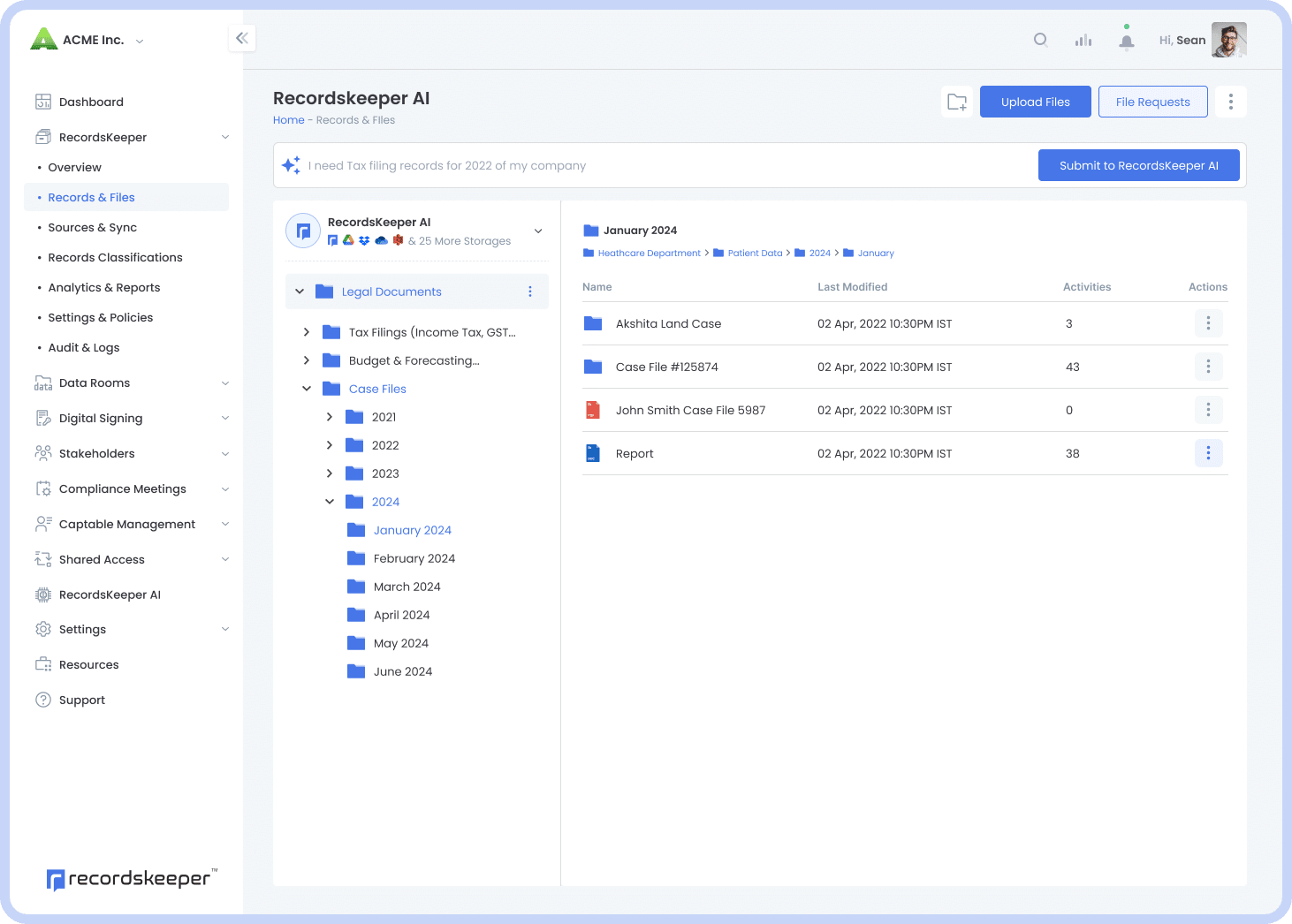Collapse the Legal Documents tree arrow

pyautogui.click(x=300, y=292)
